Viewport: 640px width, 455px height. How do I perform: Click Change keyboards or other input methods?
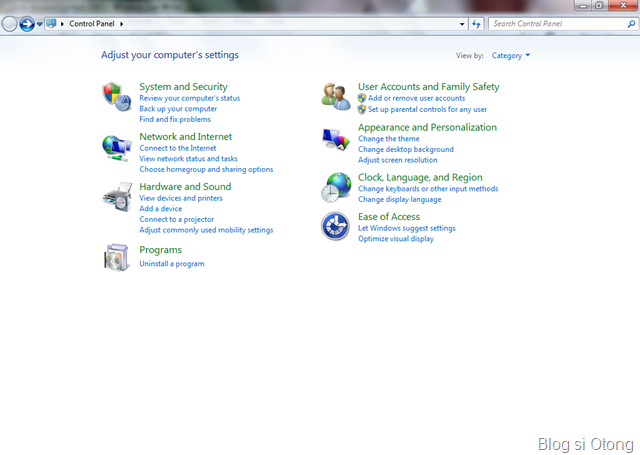(x=428, y=189)
